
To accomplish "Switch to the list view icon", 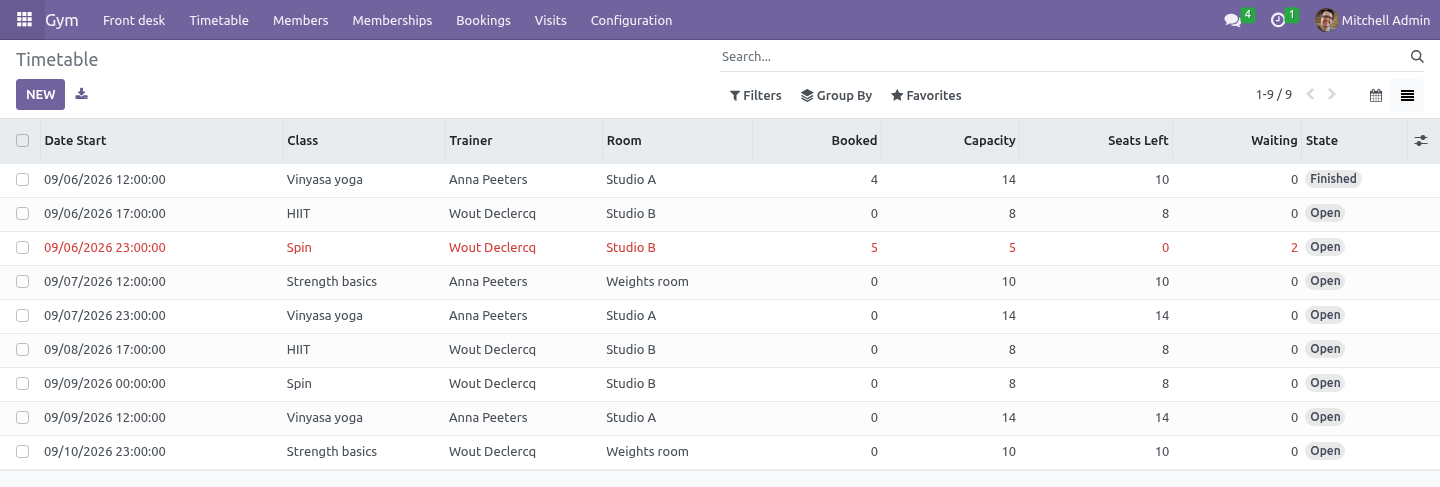I will [1407, 95].
